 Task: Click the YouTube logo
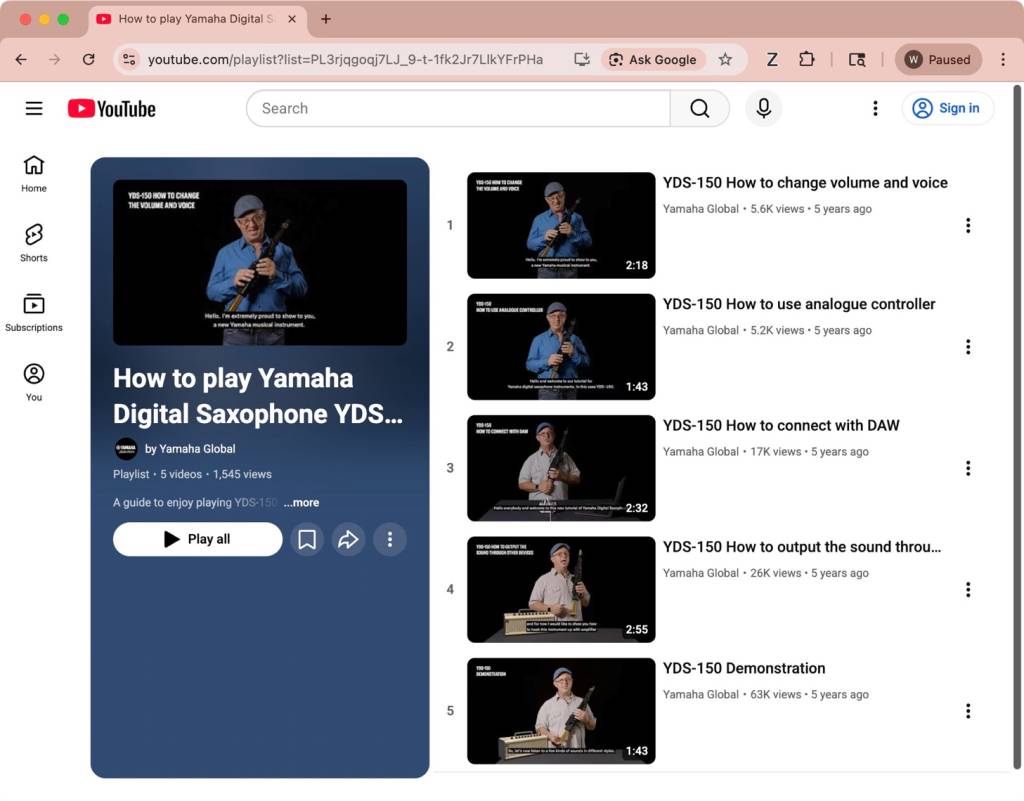click(112, 108)
